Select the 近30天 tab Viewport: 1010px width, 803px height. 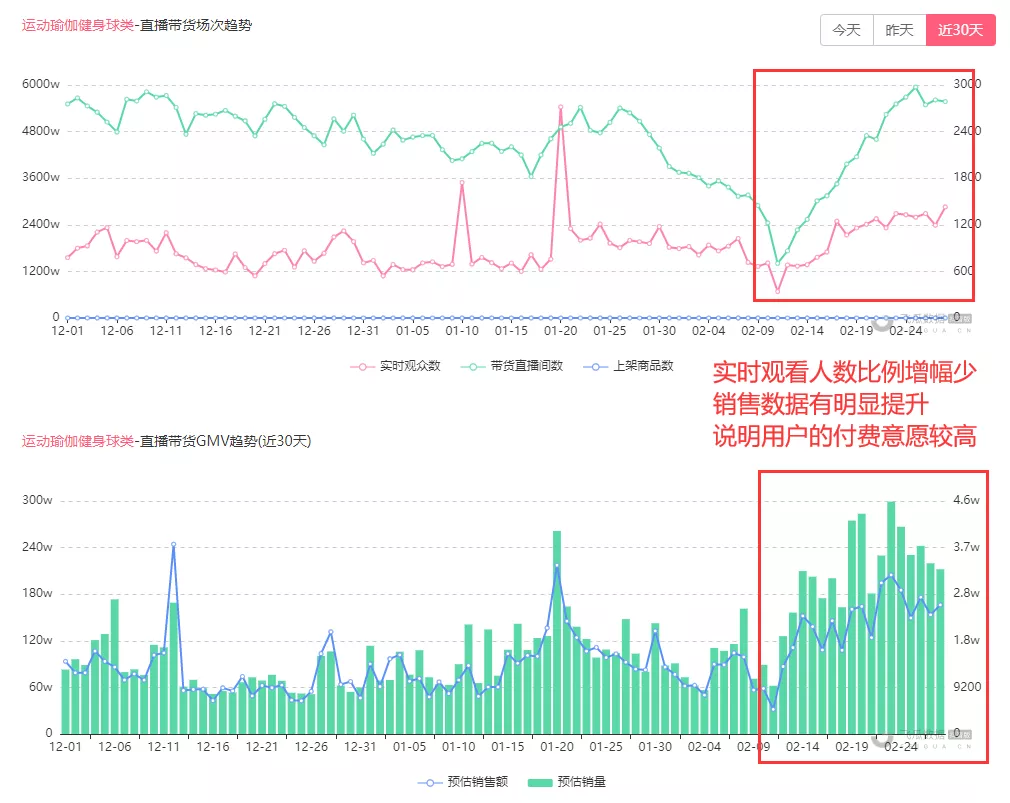pyautogui.click(x=960, y=30)
